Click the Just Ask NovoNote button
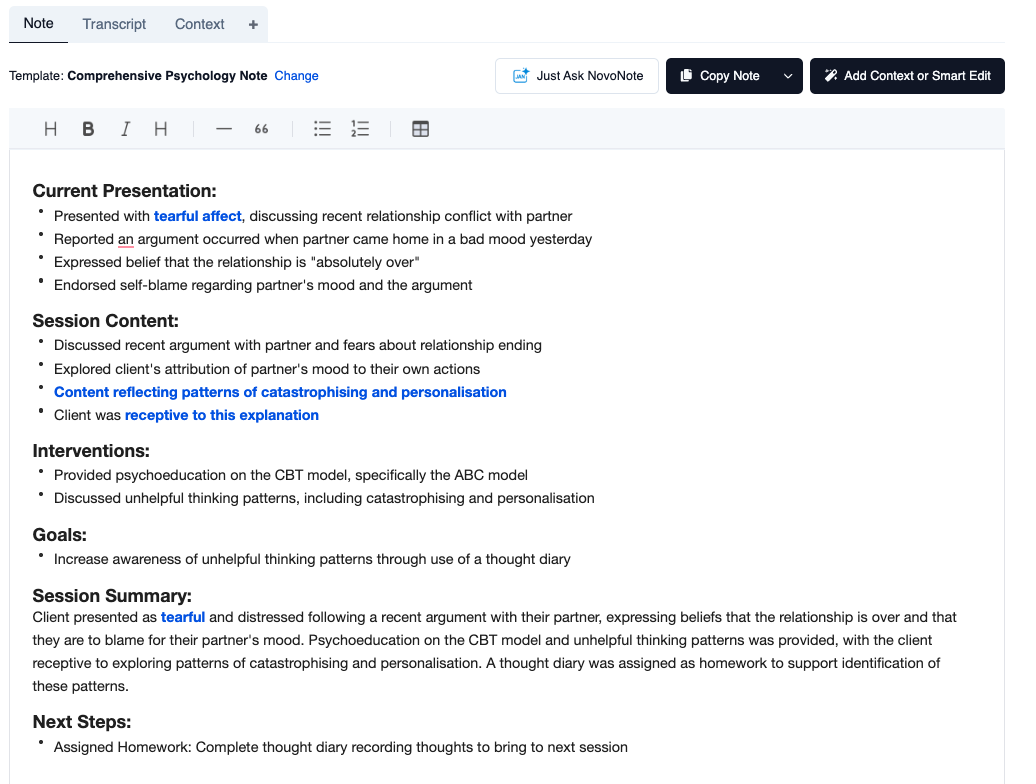Viewport: 1036px width, 784px height. click(577, 76)
